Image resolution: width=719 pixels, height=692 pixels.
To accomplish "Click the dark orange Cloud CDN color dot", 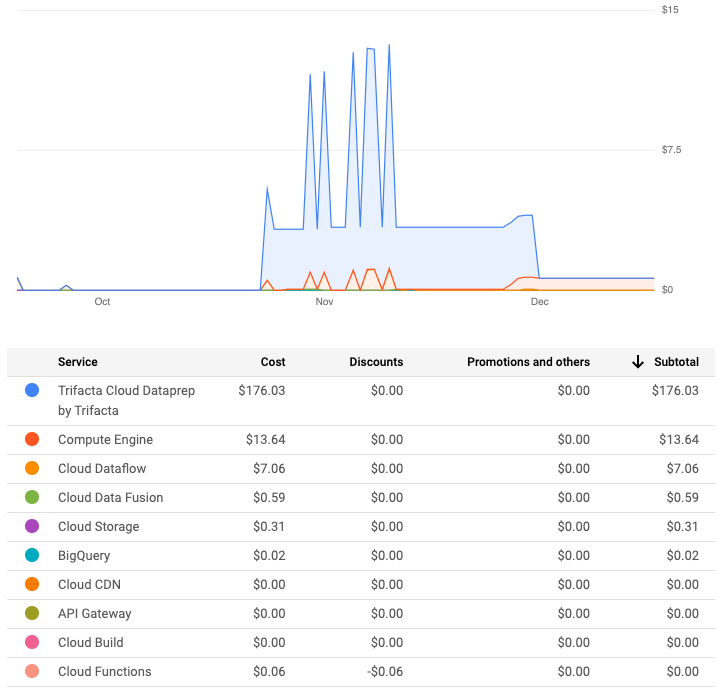I will pos(32,584).
